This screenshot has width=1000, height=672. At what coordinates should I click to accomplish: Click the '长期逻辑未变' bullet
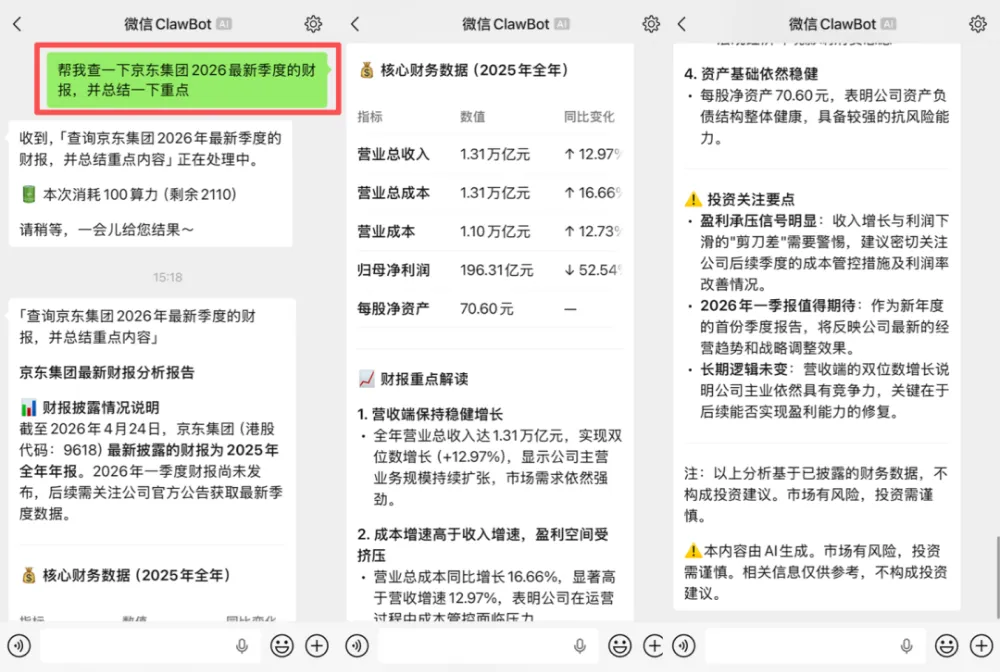[743, 369]
